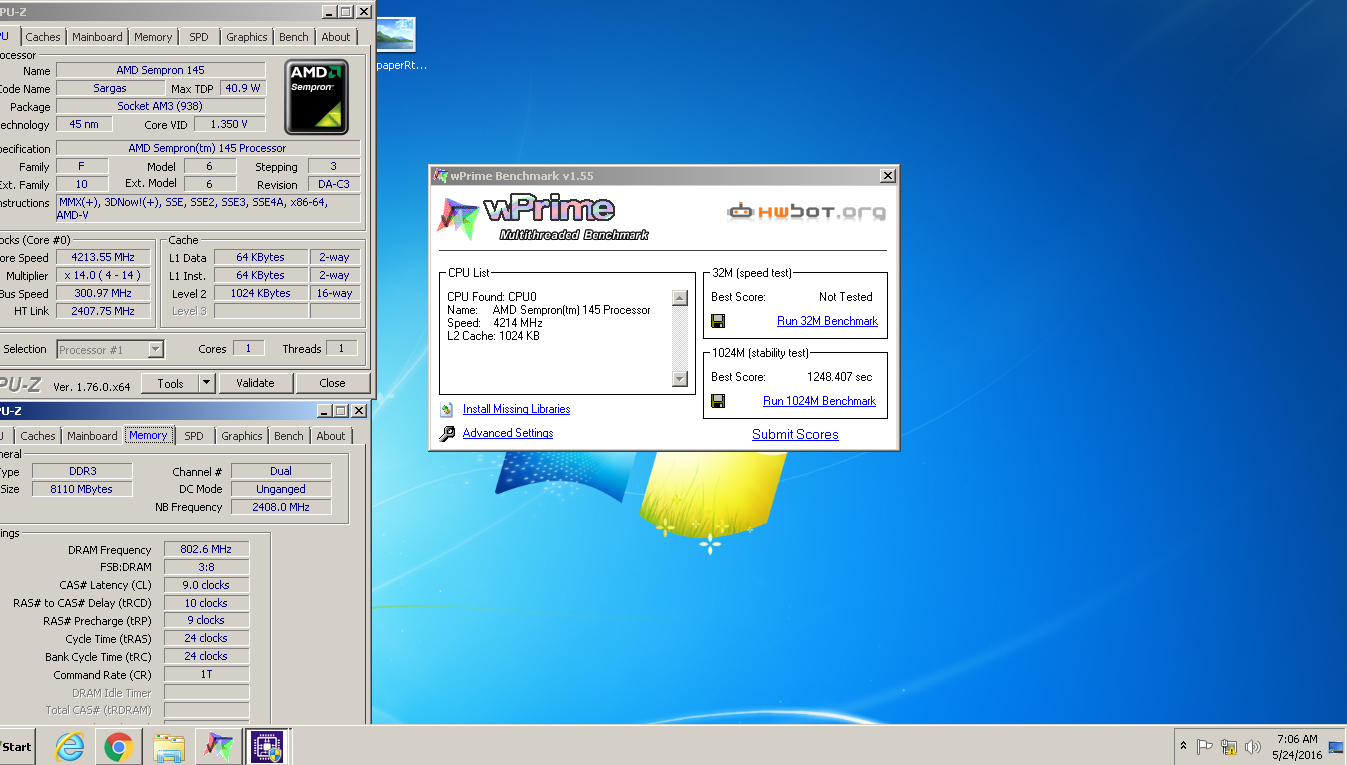Screen dimensions: 1347x765
Task: Click CPU List scrollbar down arrow
Action: [680, 379]
